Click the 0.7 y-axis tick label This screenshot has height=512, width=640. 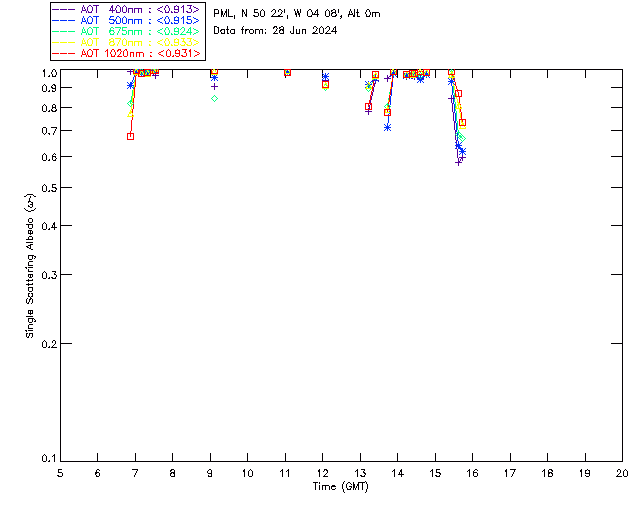coord(49,131)
